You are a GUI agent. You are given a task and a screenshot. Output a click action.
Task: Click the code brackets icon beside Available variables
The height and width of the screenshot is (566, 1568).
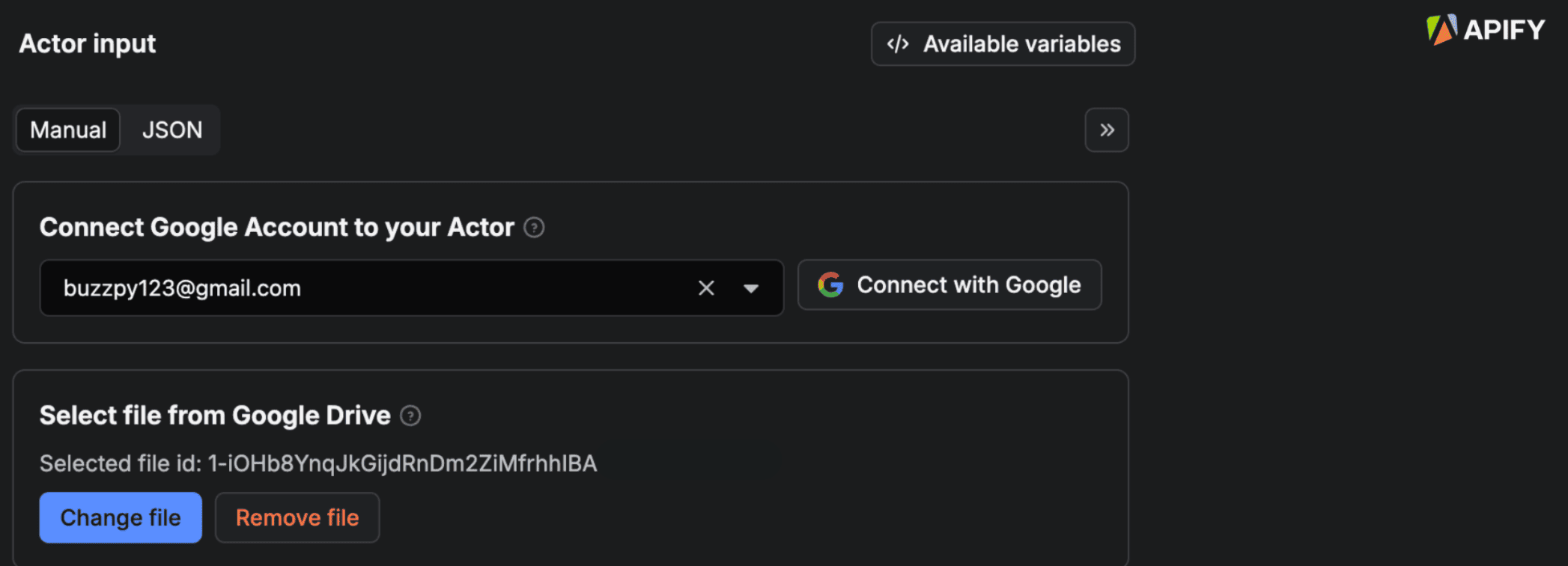[898, 44]
